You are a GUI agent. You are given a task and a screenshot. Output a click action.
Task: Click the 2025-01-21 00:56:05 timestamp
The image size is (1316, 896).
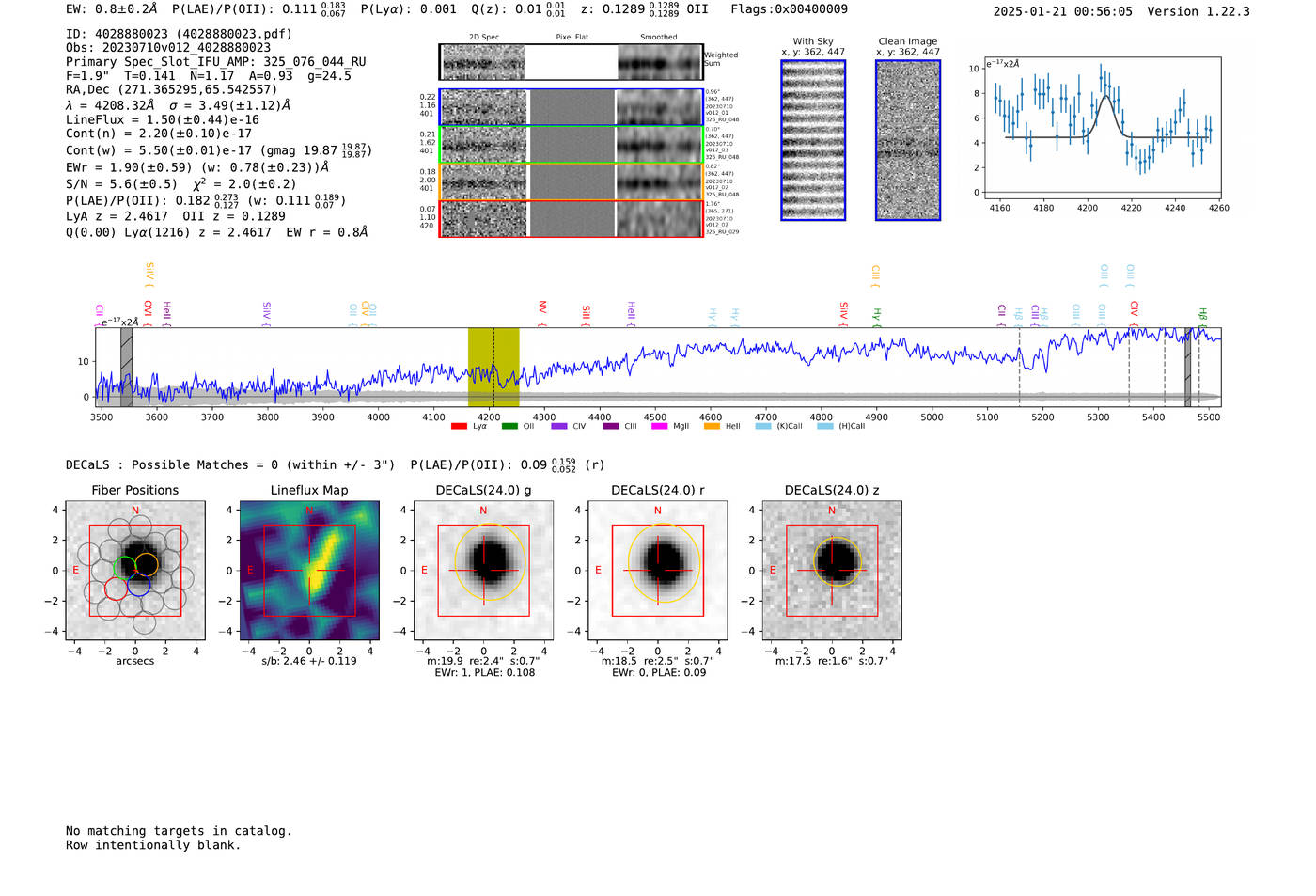coord(1062,11)
